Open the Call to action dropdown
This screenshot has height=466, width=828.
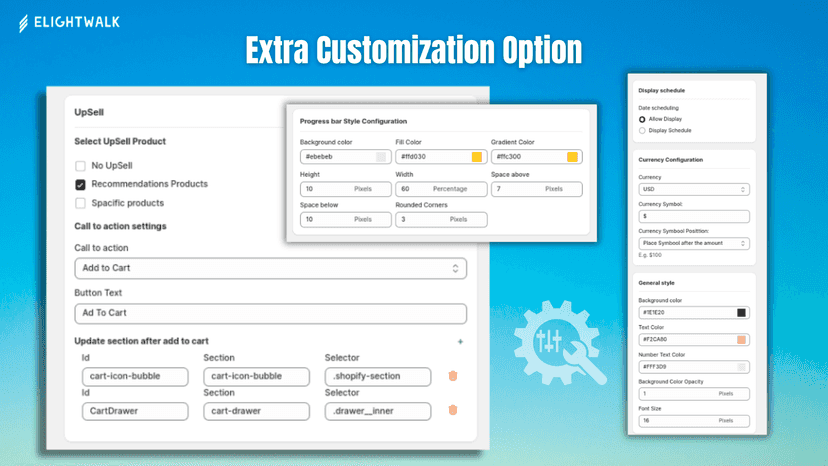[x=270, y=268]
